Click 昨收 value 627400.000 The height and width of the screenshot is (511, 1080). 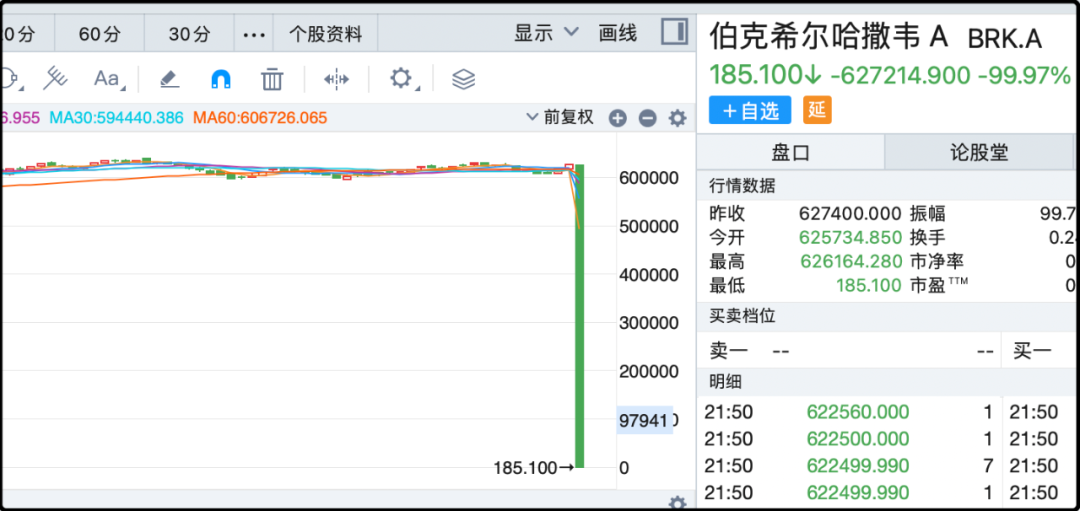850,213
